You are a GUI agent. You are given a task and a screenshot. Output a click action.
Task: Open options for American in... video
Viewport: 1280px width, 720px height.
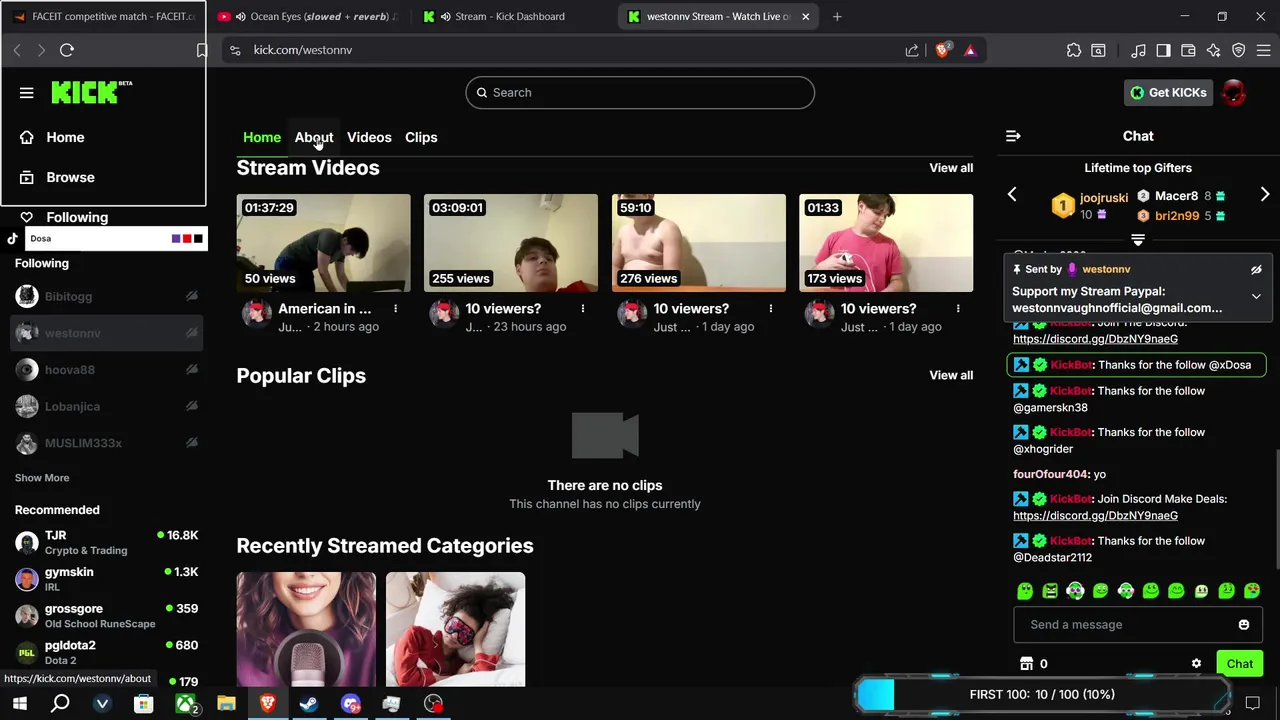tap(395, 309)
